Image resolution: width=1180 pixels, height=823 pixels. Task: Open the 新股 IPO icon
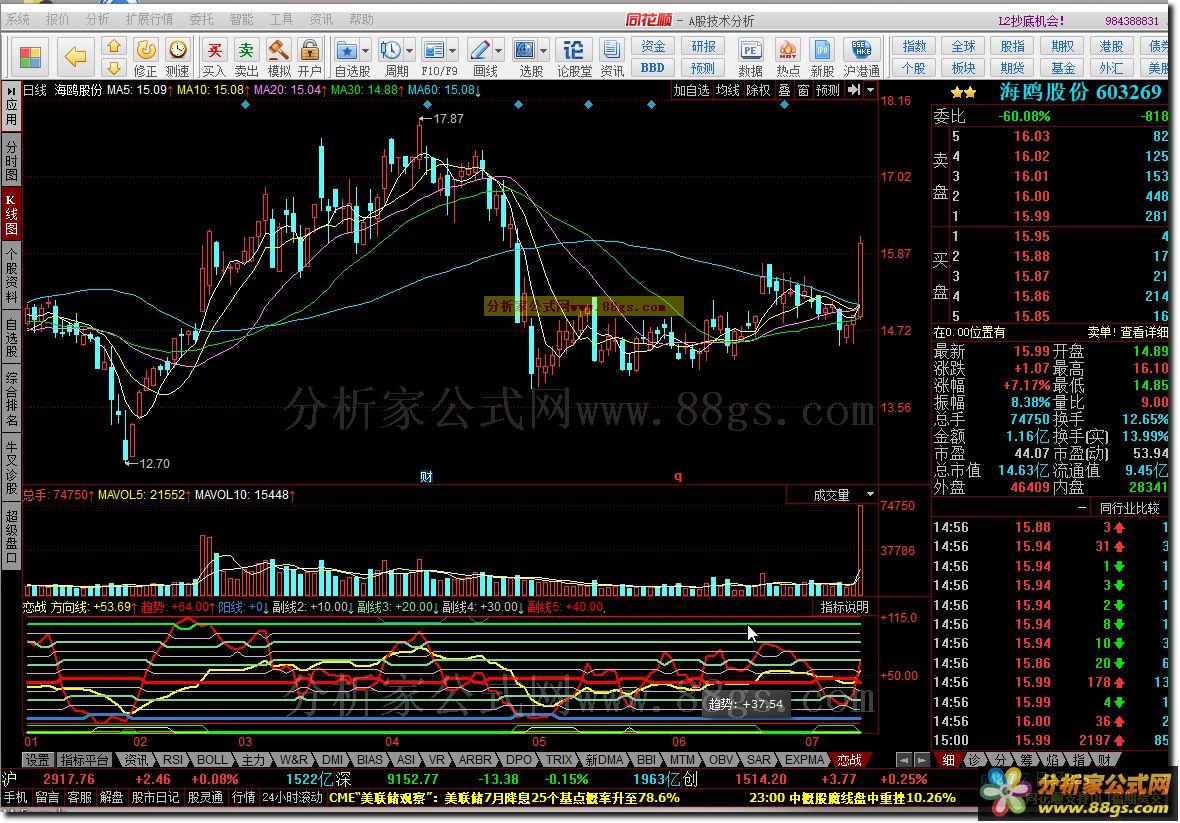coord(822,58)
